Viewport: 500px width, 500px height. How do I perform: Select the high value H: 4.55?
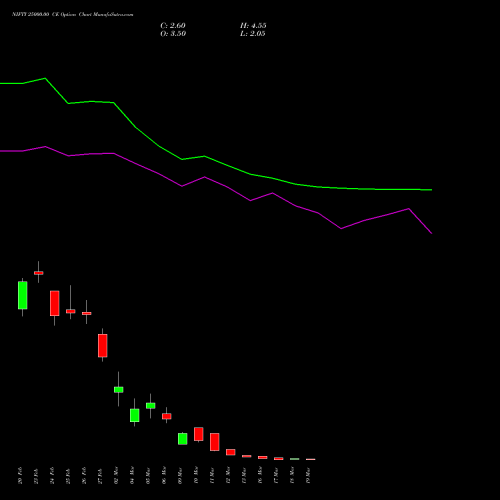pyautogui.click(x=253, y=26)
